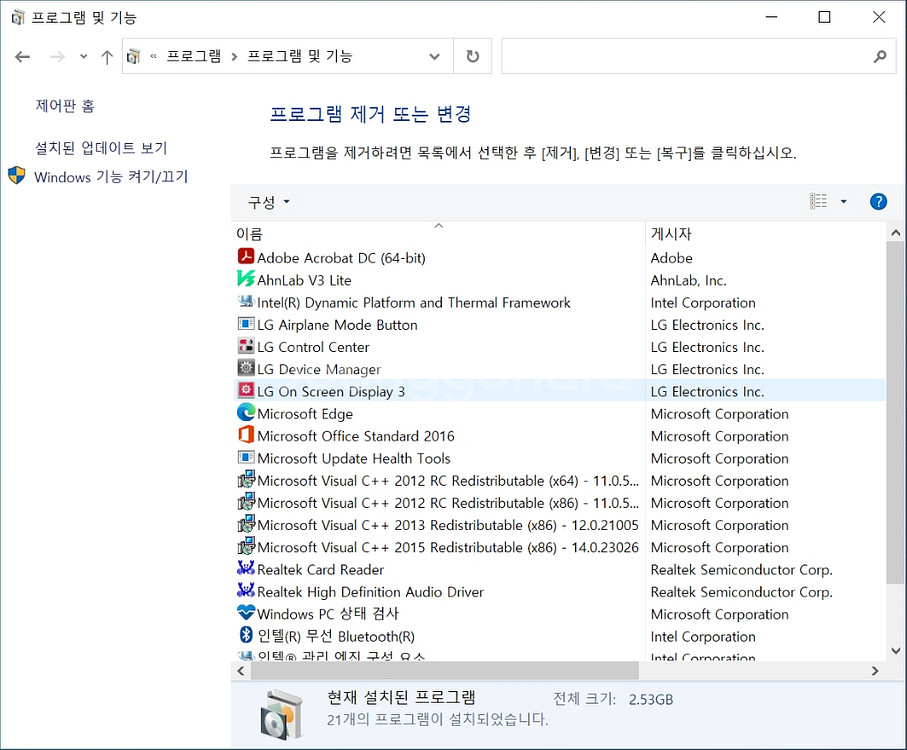Click publisher Adobe cell
Screen dimensions: 907x750
pyautogui.click(x=672, y=258)
